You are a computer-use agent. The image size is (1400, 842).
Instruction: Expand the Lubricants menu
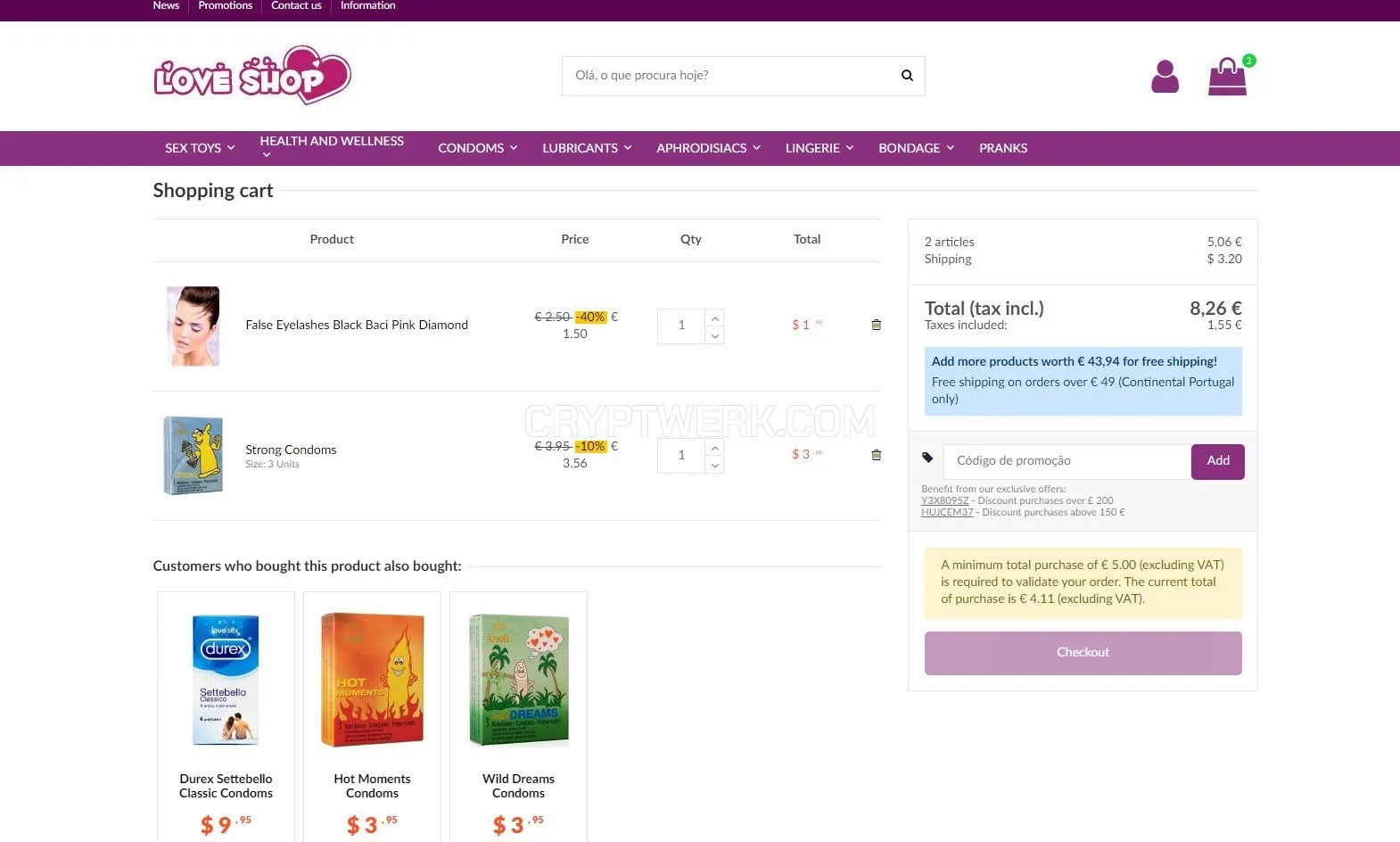587,148
